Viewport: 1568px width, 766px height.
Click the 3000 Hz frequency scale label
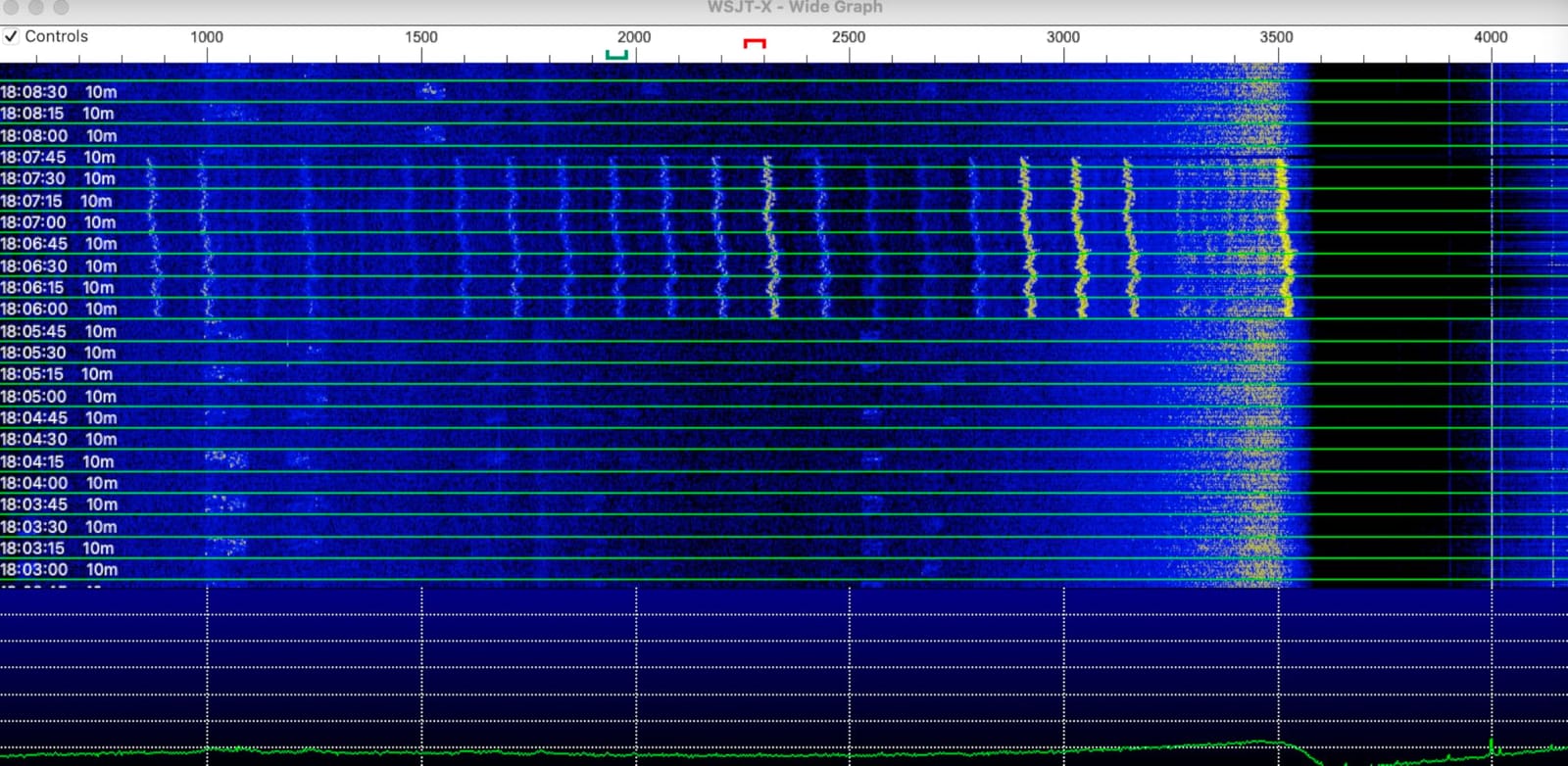1063,37
